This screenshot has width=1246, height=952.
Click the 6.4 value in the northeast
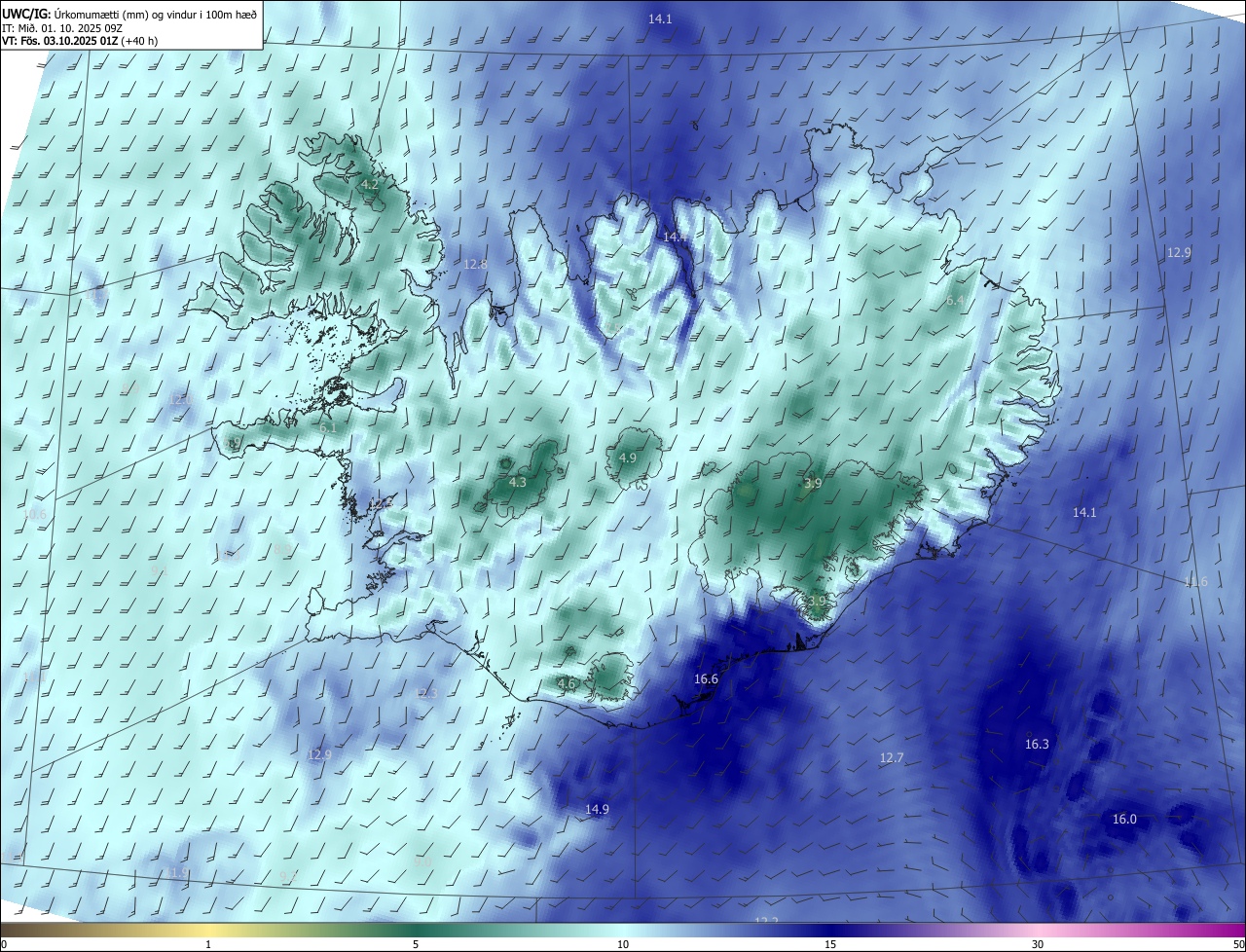point(954,302)
